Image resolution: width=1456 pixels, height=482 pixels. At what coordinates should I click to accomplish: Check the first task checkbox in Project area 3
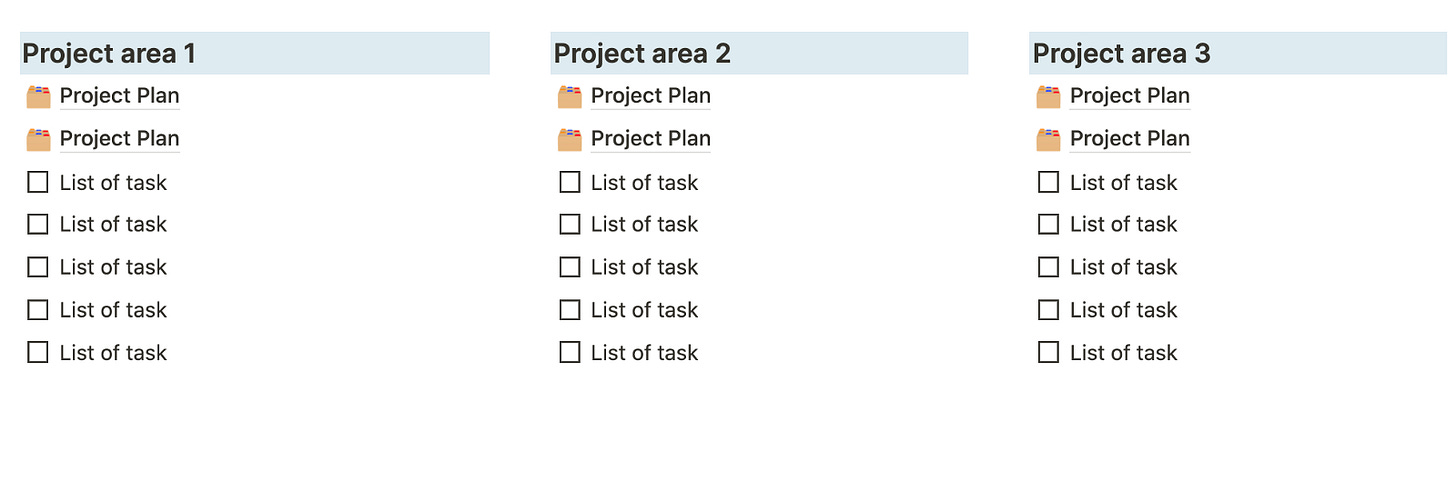pos(1049,182)
